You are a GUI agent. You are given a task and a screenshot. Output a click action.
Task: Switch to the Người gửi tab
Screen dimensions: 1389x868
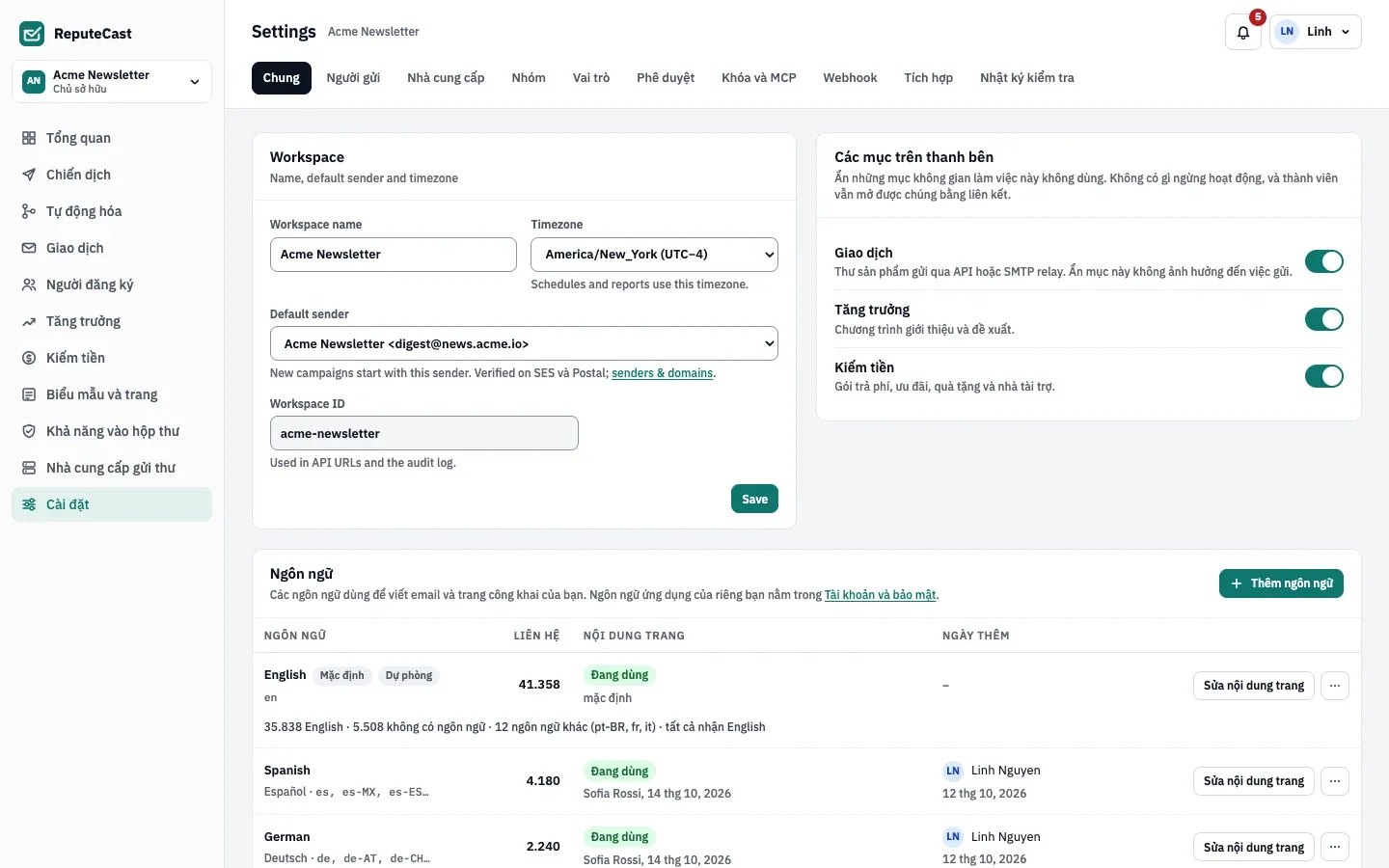pyautogui.click(x=353, y=78)
